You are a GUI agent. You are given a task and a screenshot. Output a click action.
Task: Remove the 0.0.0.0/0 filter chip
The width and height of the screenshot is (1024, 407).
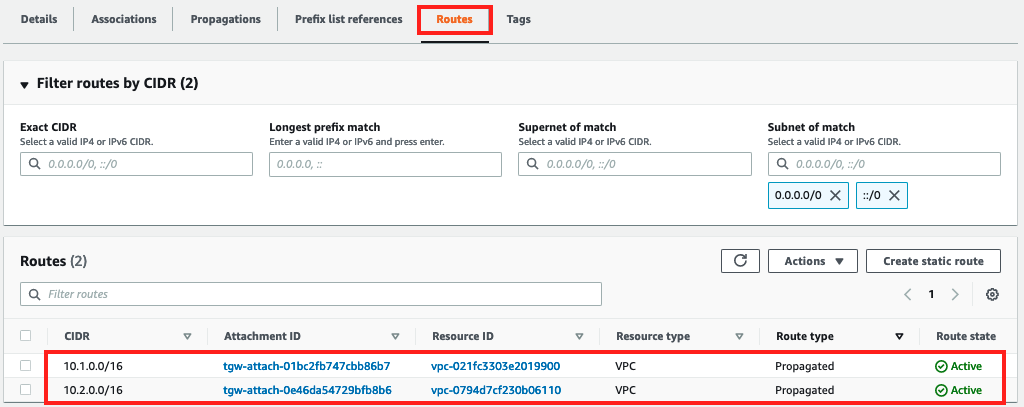click(835, 196)
